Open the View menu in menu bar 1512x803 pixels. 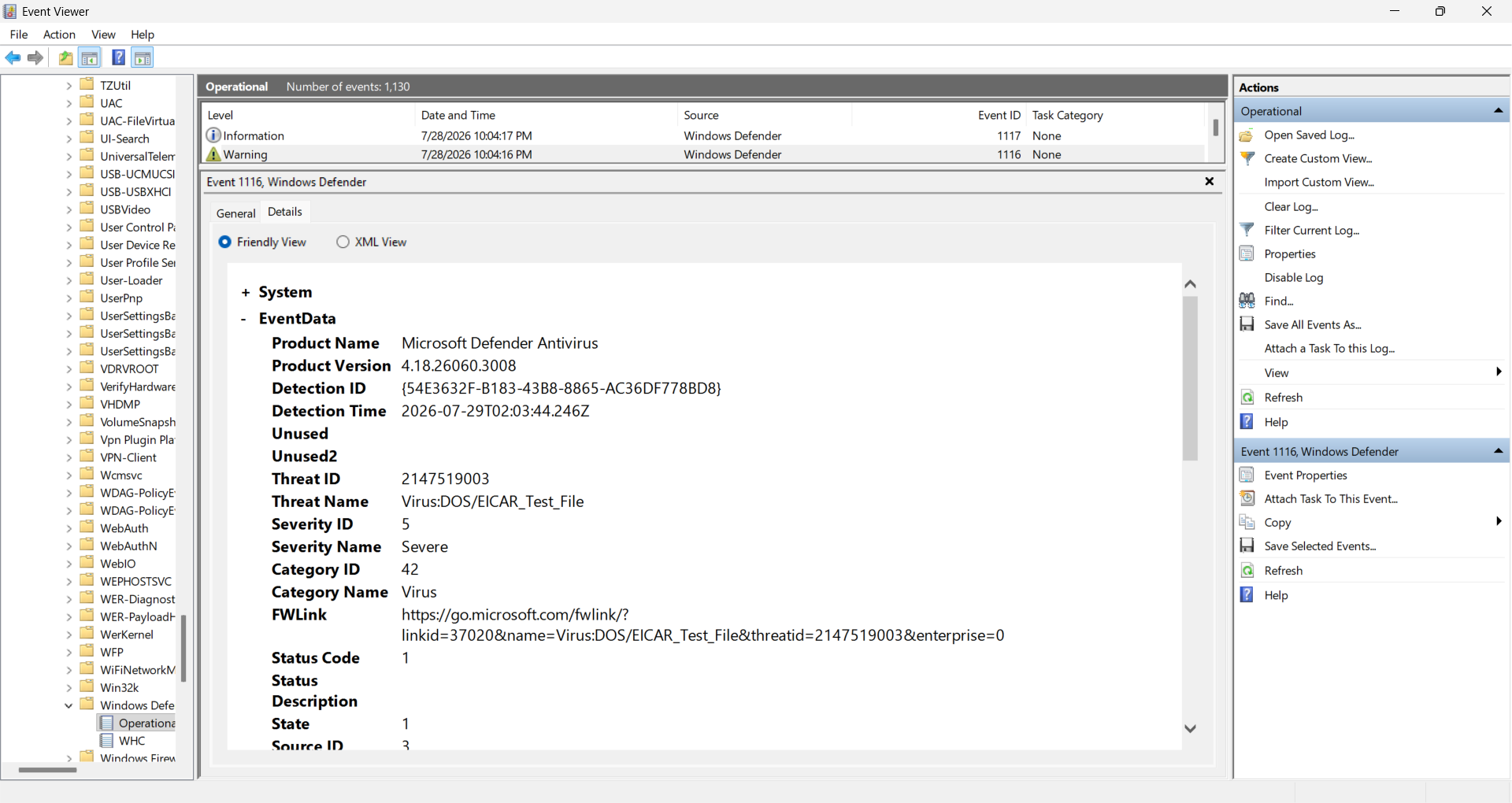click(x=103, y=35)
